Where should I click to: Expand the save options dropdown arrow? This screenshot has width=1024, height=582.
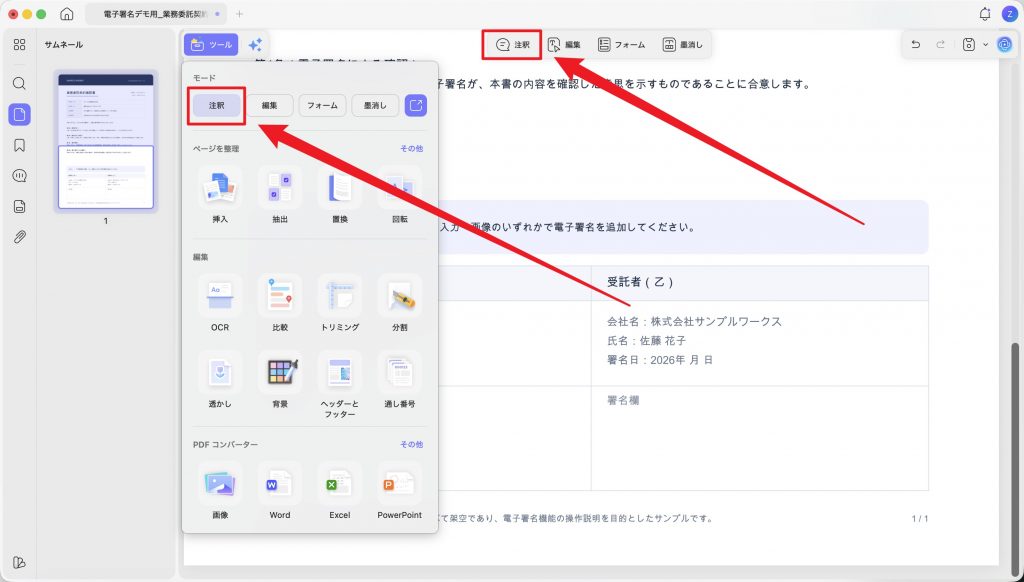(x=985, y=45)
